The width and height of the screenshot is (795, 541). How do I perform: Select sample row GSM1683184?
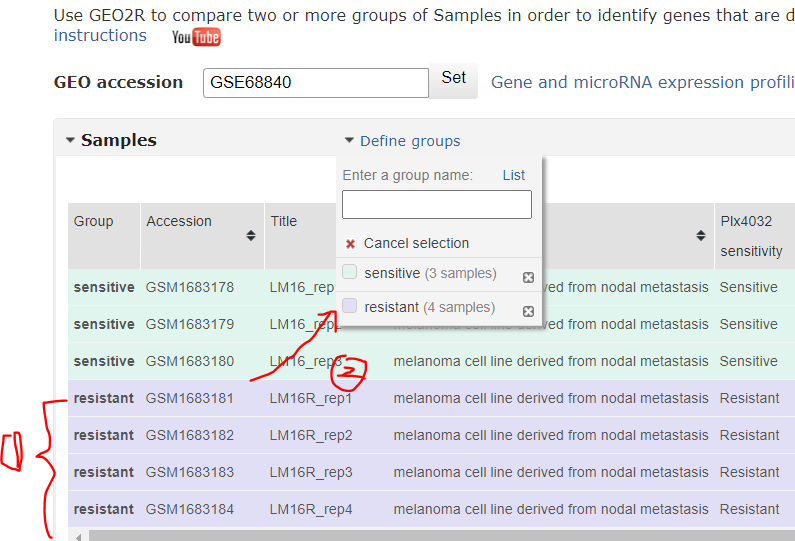pyautogui.click(x=190, y=509)
